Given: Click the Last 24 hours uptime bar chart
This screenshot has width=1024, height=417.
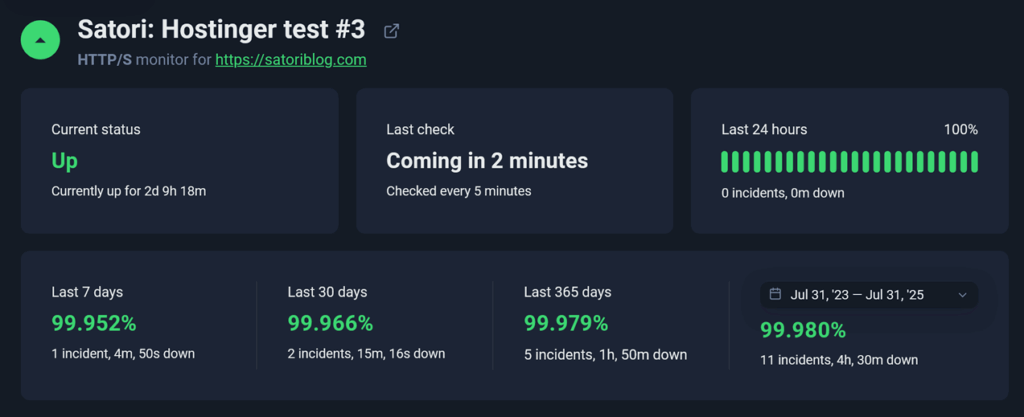Looking at the screenshot, I should pyautogui.click(x=850, y=162).
